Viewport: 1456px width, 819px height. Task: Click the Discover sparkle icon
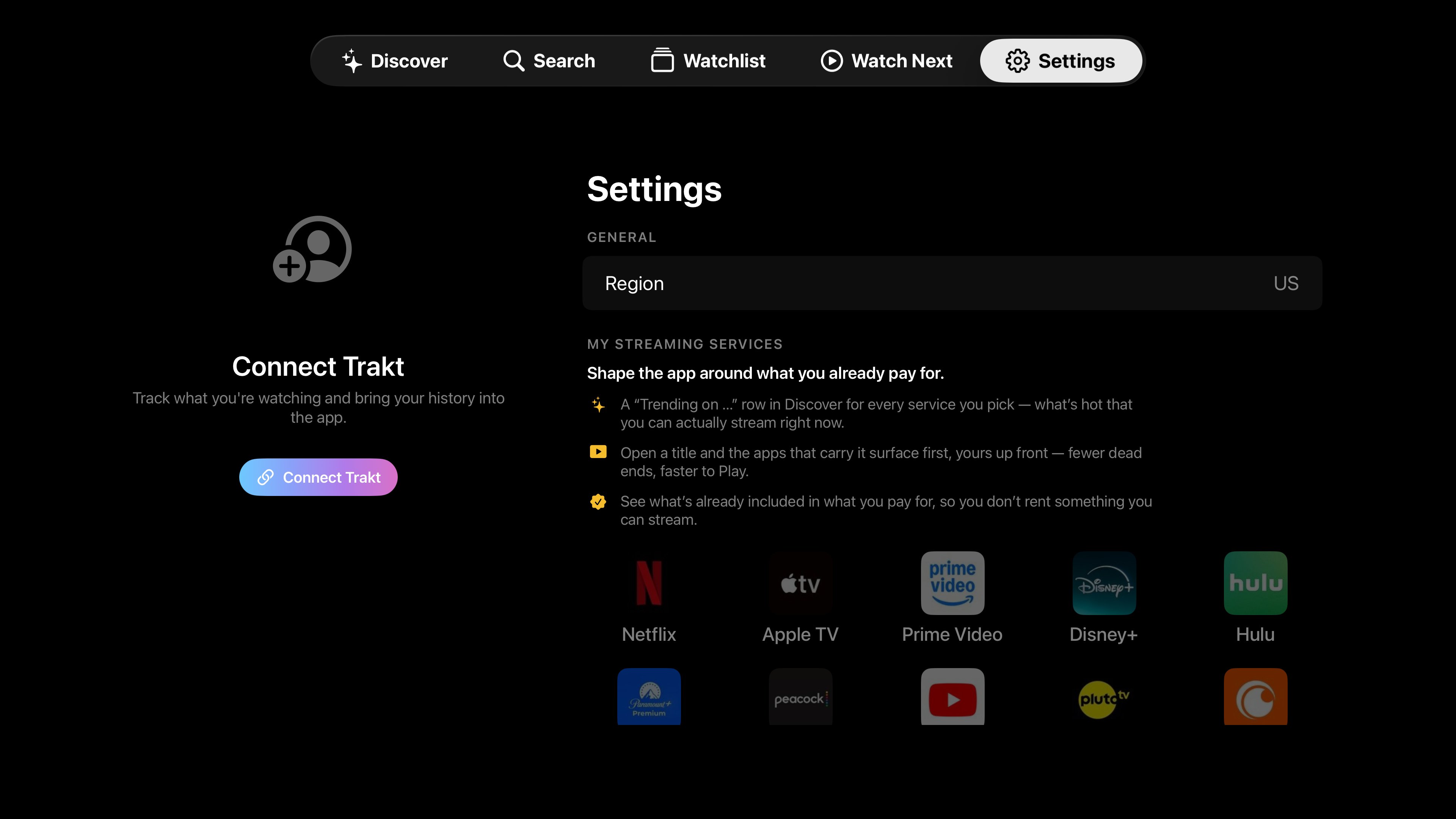tap(351, 61)
